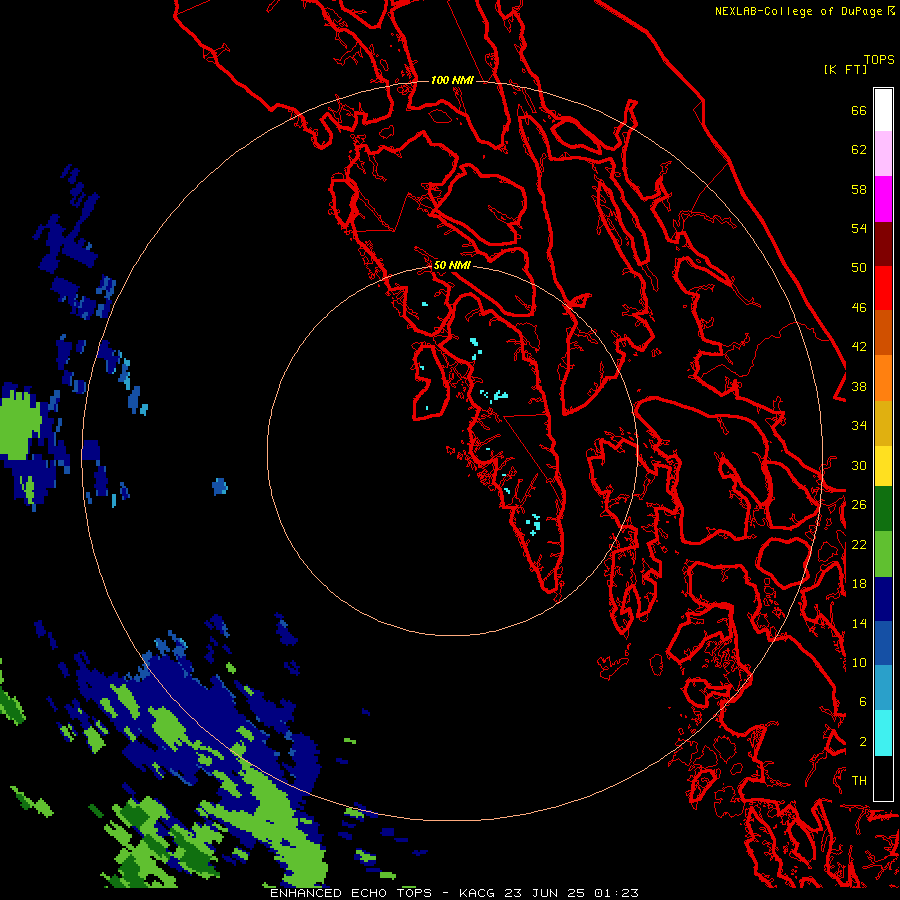The image size is (900, 900).
Task: Click the black TH threshold legend swatch
Action: (x=883, y=778)
